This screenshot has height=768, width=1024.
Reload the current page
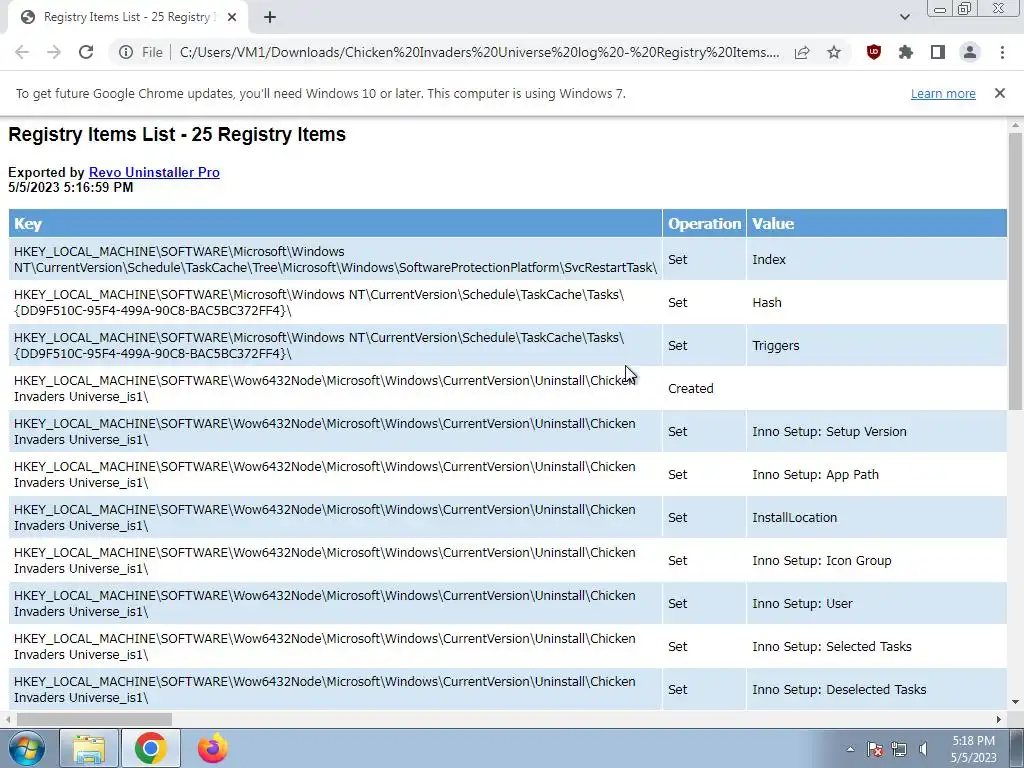(x=86, y=52)
